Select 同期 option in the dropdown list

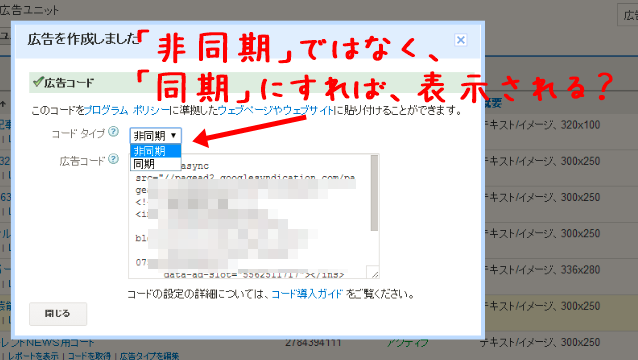click(155, 164)
